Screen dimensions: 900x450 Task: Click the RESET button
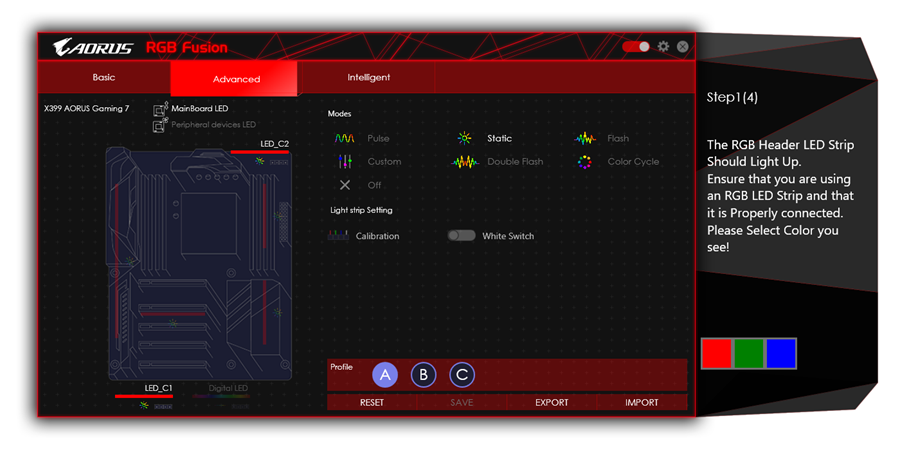click(x=372, y=403)
